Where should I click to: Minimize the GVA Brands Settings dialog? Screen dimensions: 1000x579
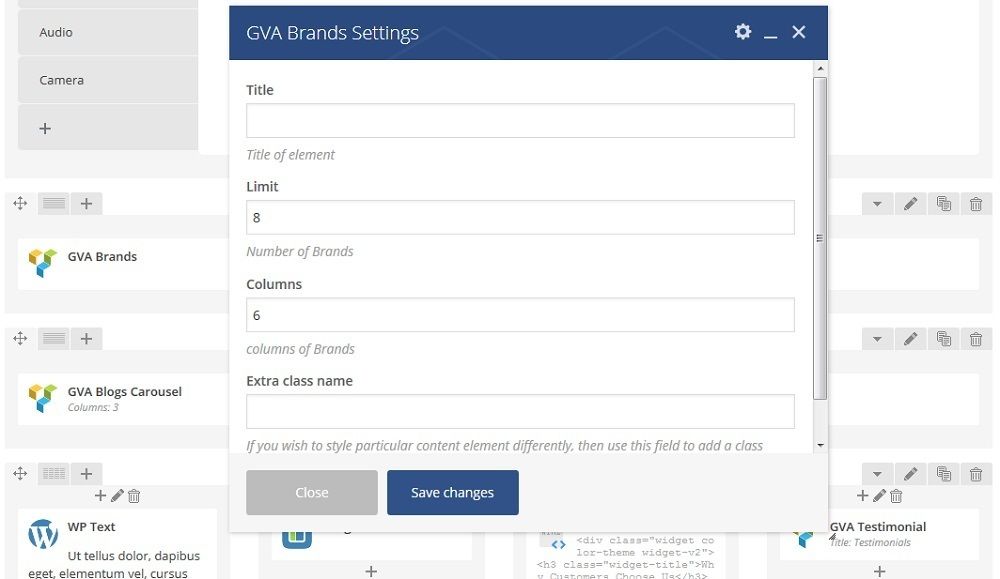pos(770,33)
